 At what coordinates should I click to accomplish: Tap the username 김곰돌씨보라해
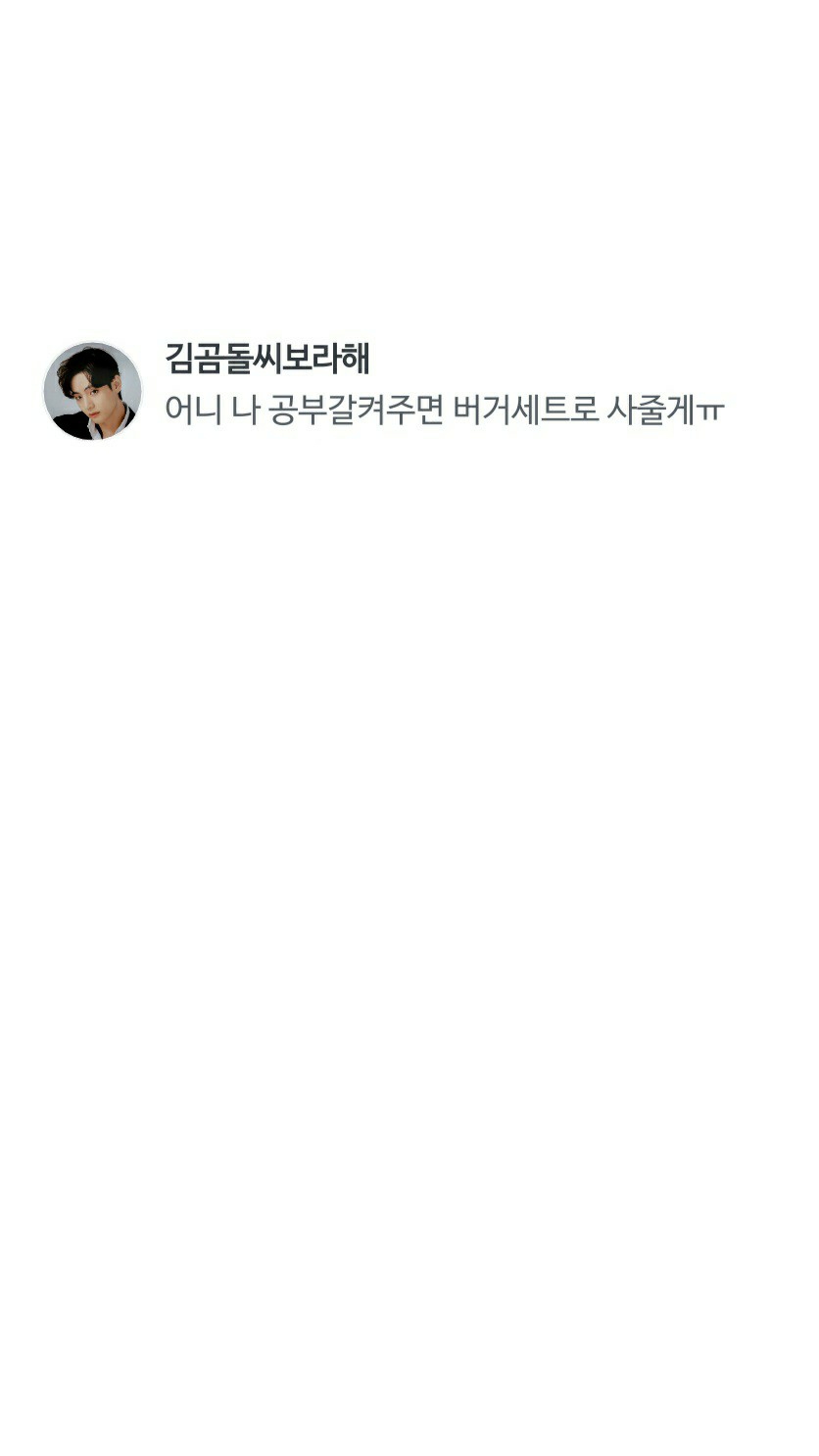coord(267,358)
